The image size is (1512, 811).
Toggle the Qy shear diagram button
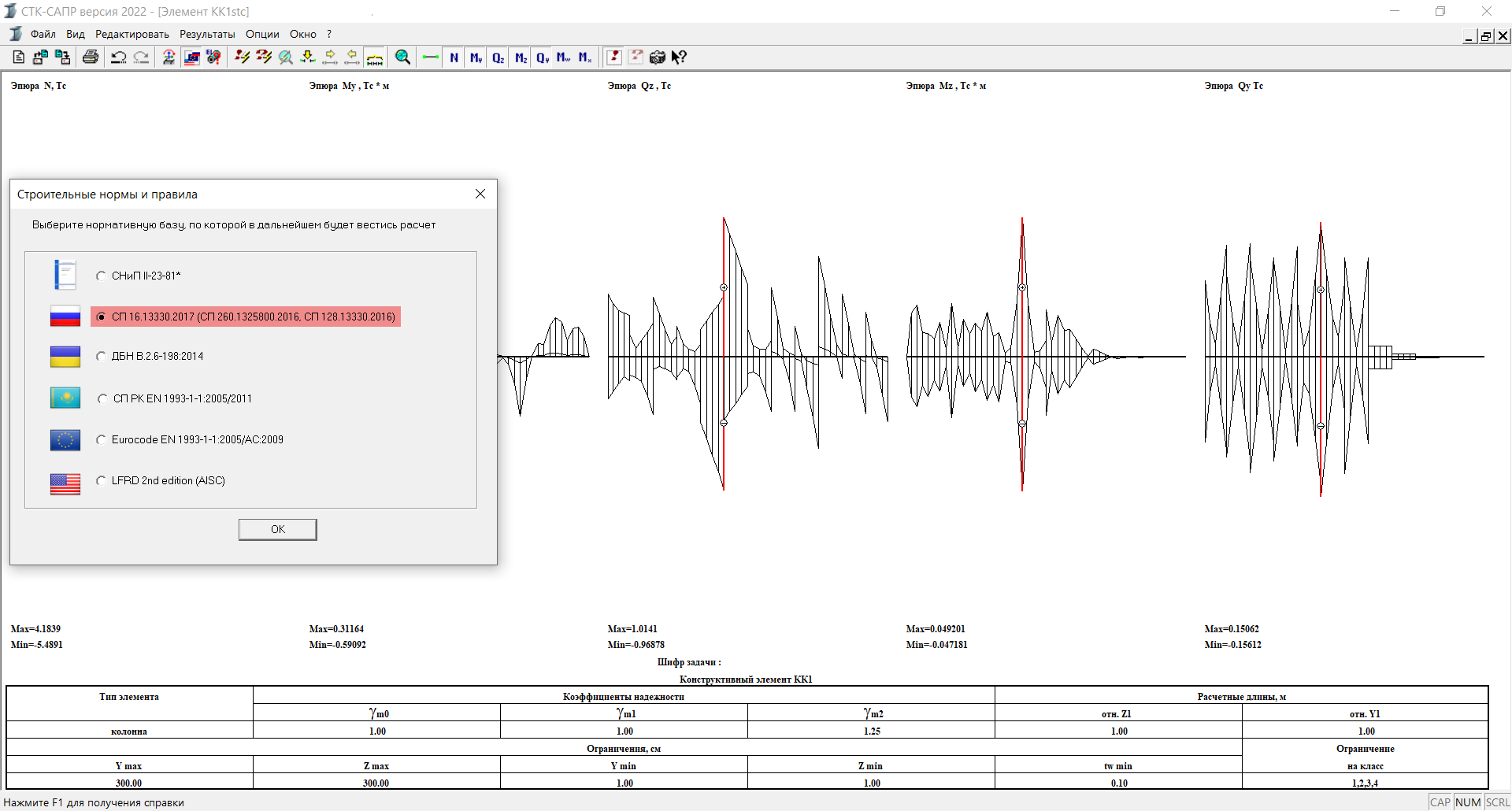pos(543,57)
